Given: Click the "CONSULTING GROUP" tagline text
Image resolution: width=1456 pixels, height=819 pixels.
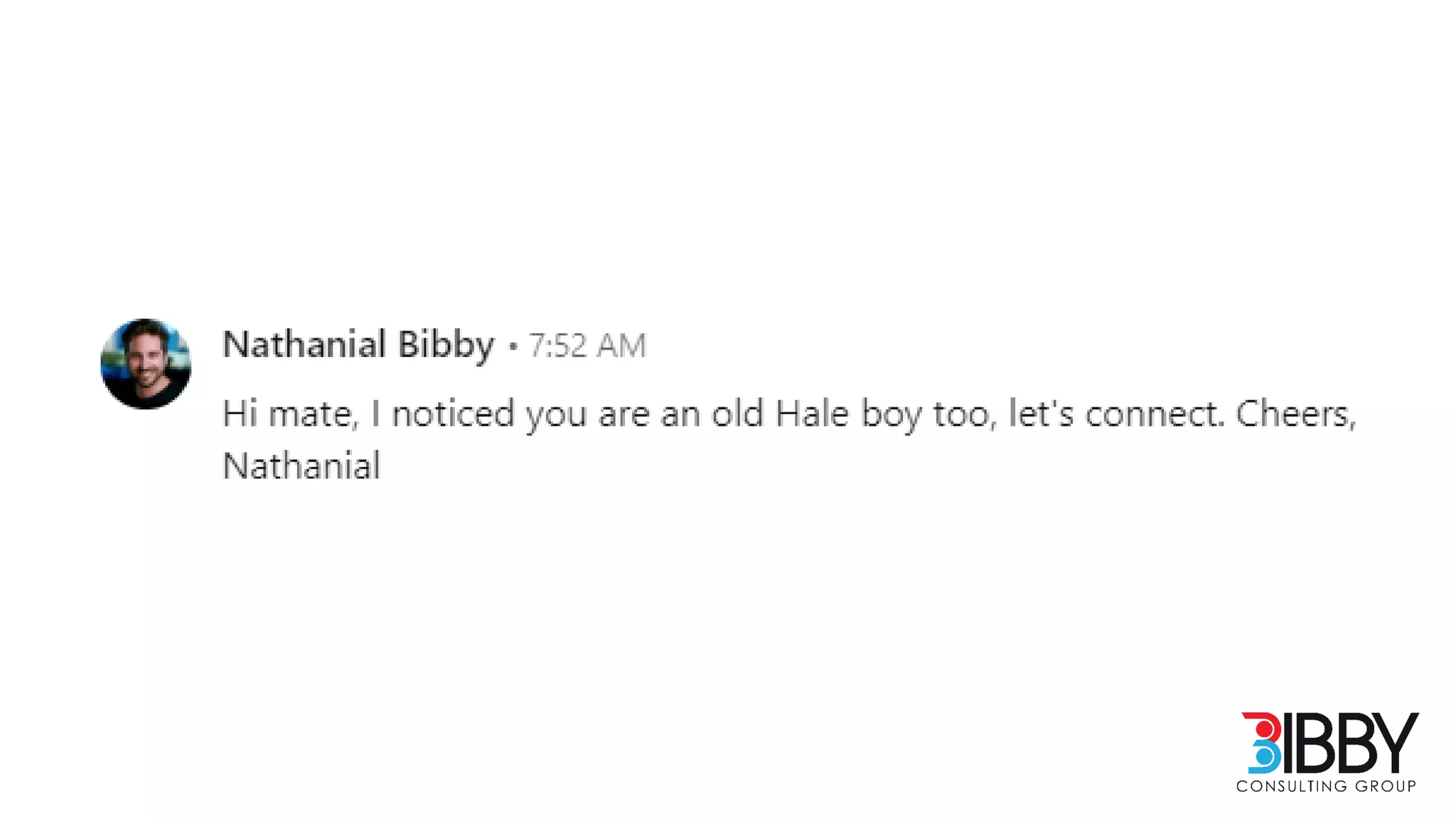Looking at the screenshot, I should [1326, 786].
